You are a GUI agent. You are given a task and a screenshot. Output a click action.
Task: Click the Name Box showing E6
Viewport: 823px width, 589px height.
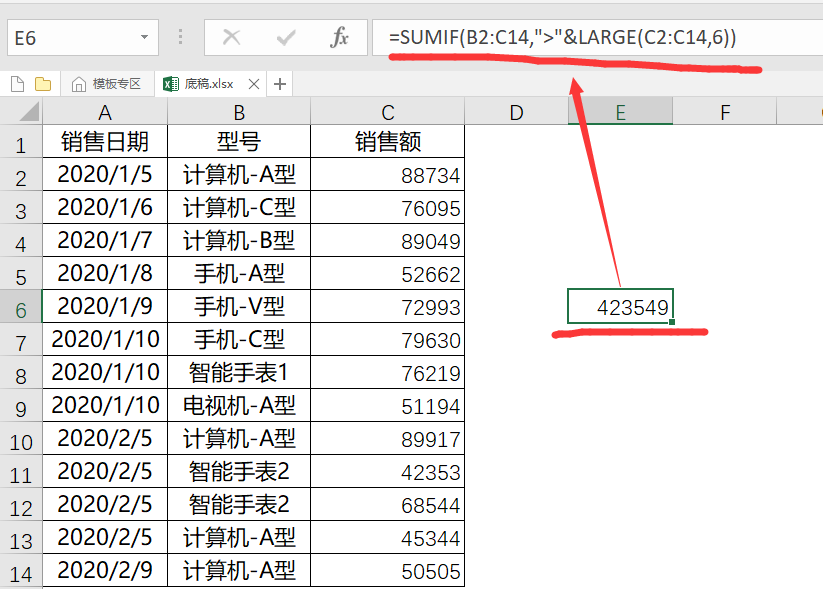70,38
